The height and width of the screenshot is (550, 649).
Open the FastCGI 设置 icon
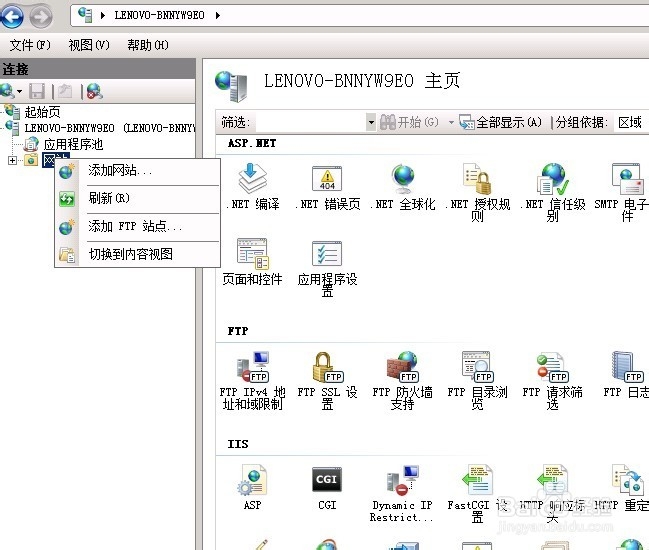tap(478, 480)
